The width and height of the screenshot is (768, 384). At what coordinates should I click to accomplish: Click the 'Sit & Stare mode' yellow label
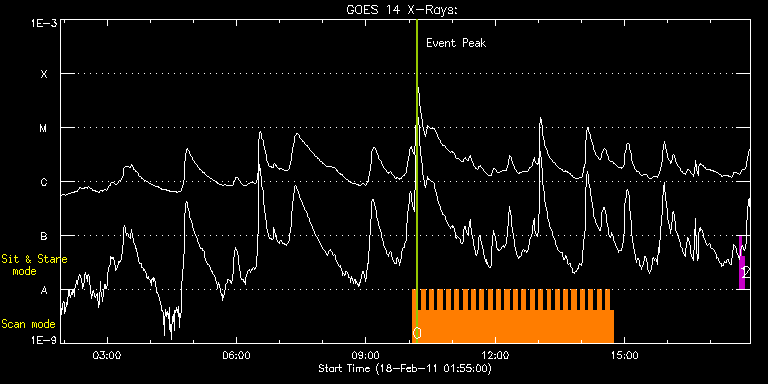pos(34,265)
